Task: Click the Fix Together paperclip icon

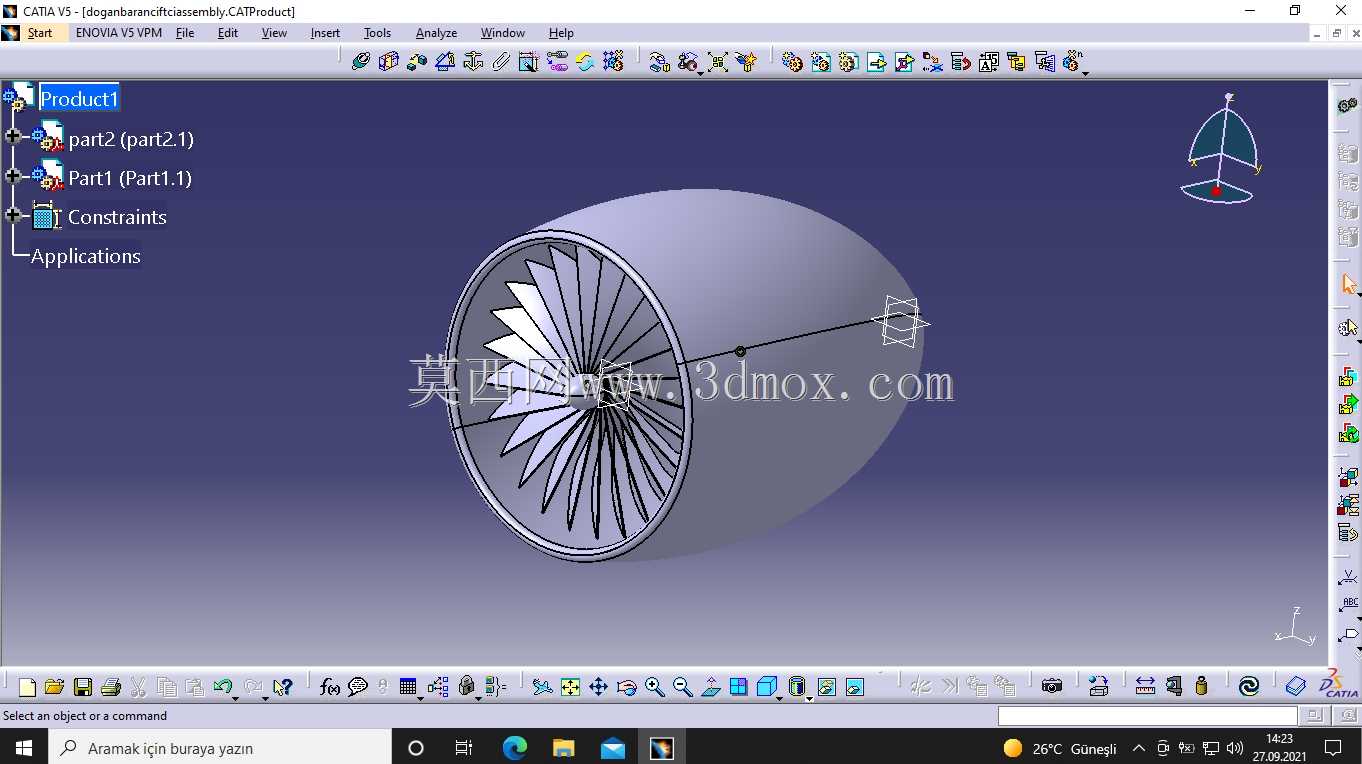Action: pos(501,62)
